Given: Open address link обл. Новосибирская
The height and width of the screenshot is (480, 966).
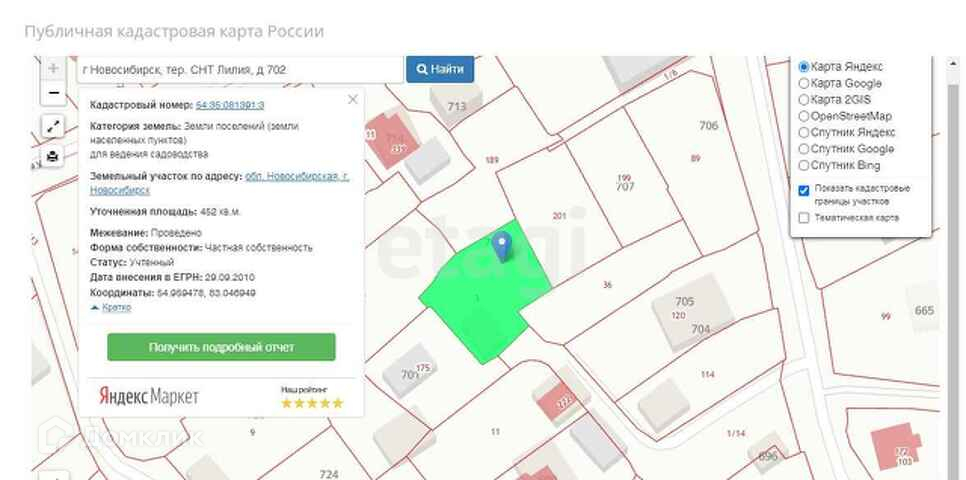Looking at the screenshot, I should pyautogui.click(x=219, y=183).
